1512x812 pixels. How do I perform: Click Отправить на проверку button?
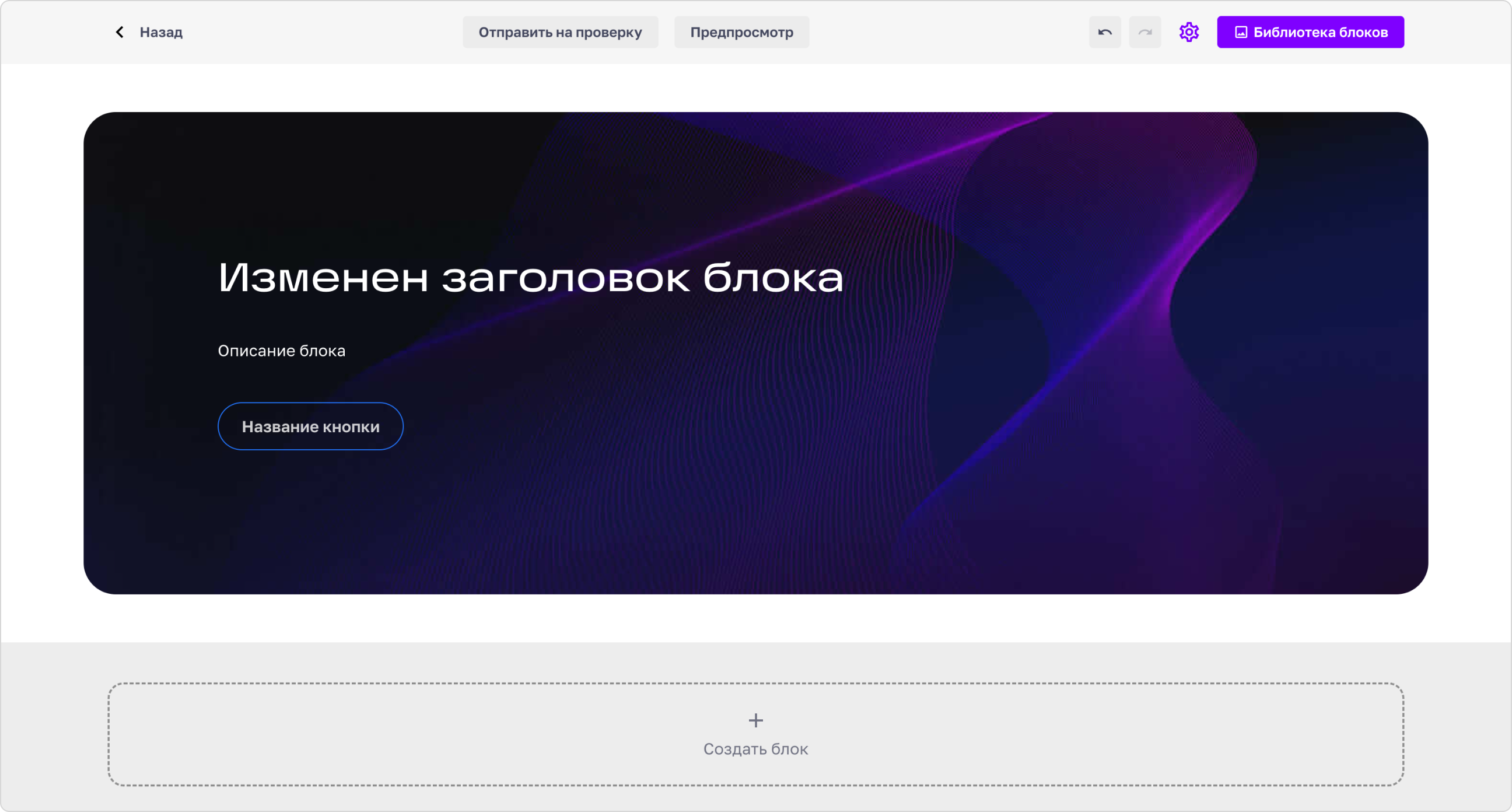click(560, 32)
